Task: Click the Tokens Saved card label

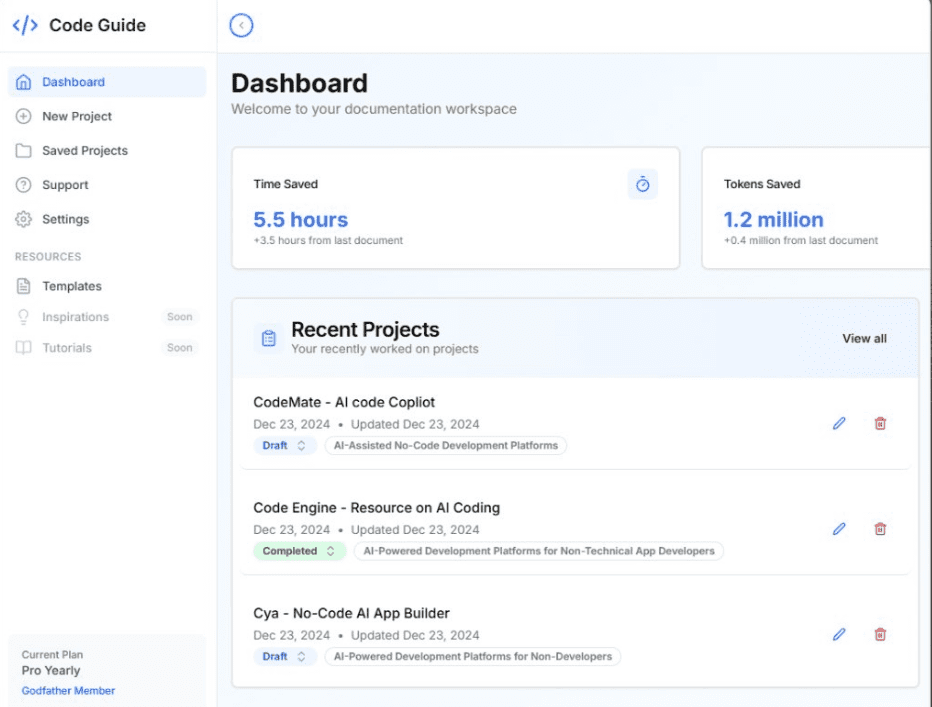Action: [762, 184]
